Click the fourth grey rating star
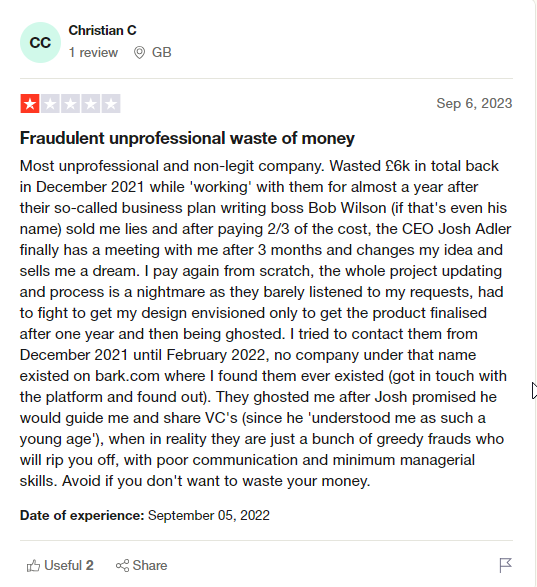The height and width of the screenshot is (587, 537). [91, 104]
